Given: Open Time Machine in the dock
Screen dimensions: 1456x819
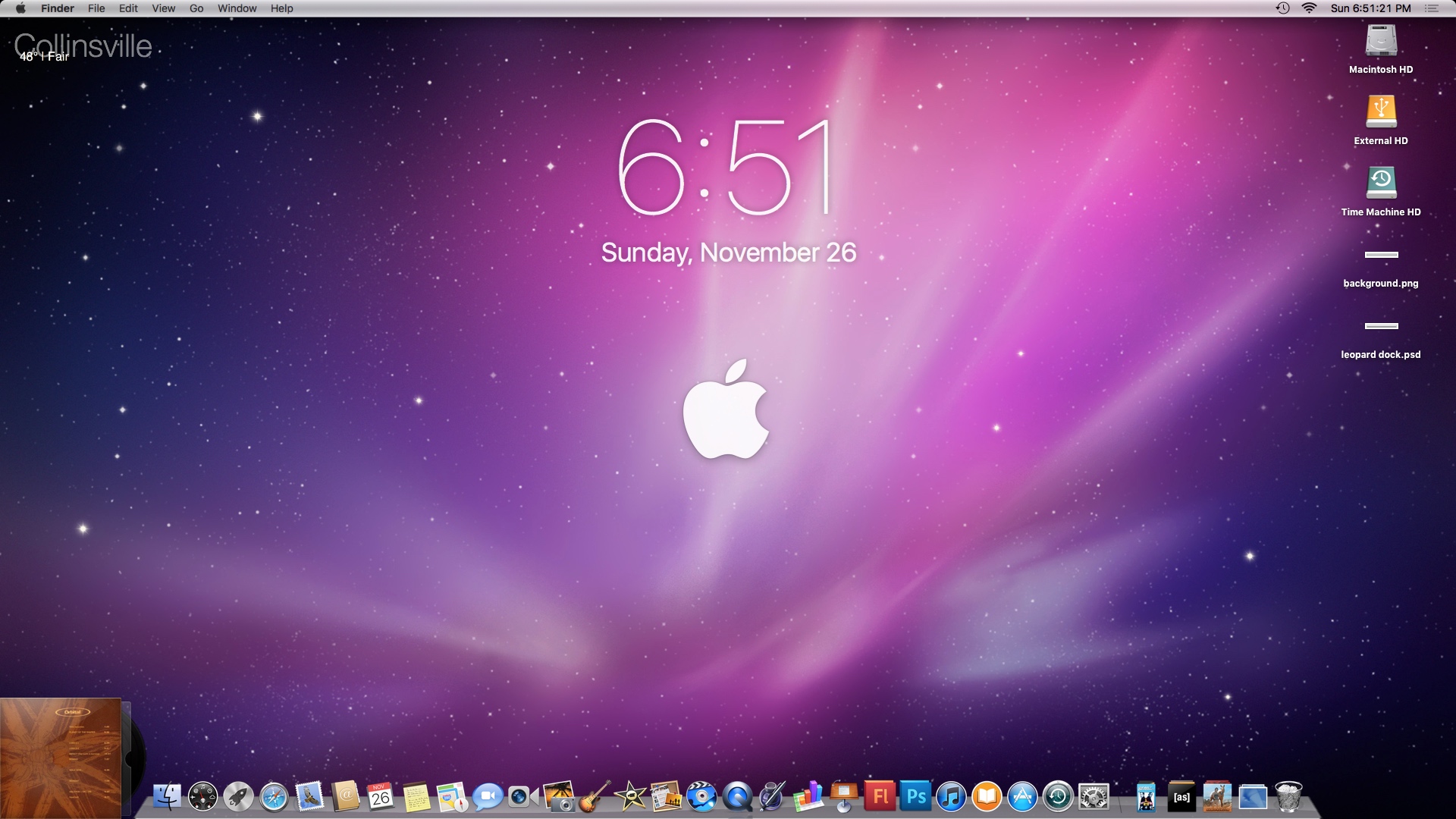Looking at the screenshot, I should tap(1058, 797).
